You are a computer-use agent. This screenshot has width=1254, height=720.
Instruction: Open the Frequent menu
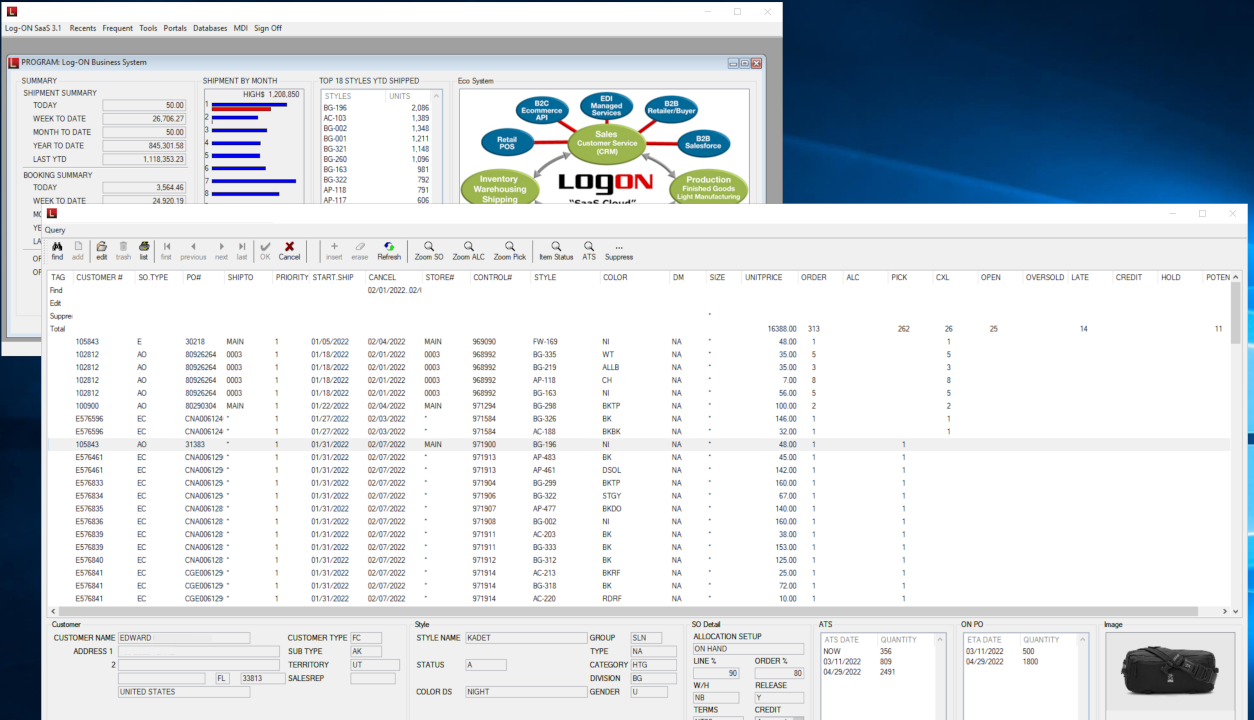[117, 28]
